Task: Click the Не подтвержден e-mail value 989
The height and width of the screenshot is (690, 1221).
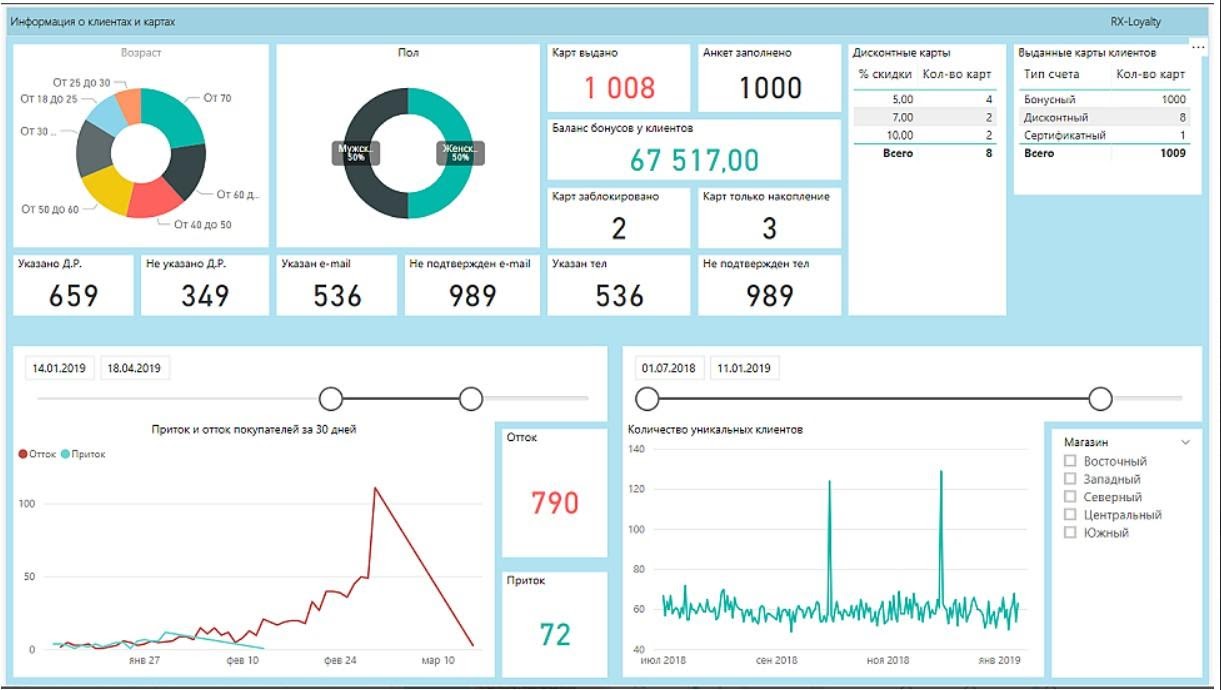Action: coord(471,296)
